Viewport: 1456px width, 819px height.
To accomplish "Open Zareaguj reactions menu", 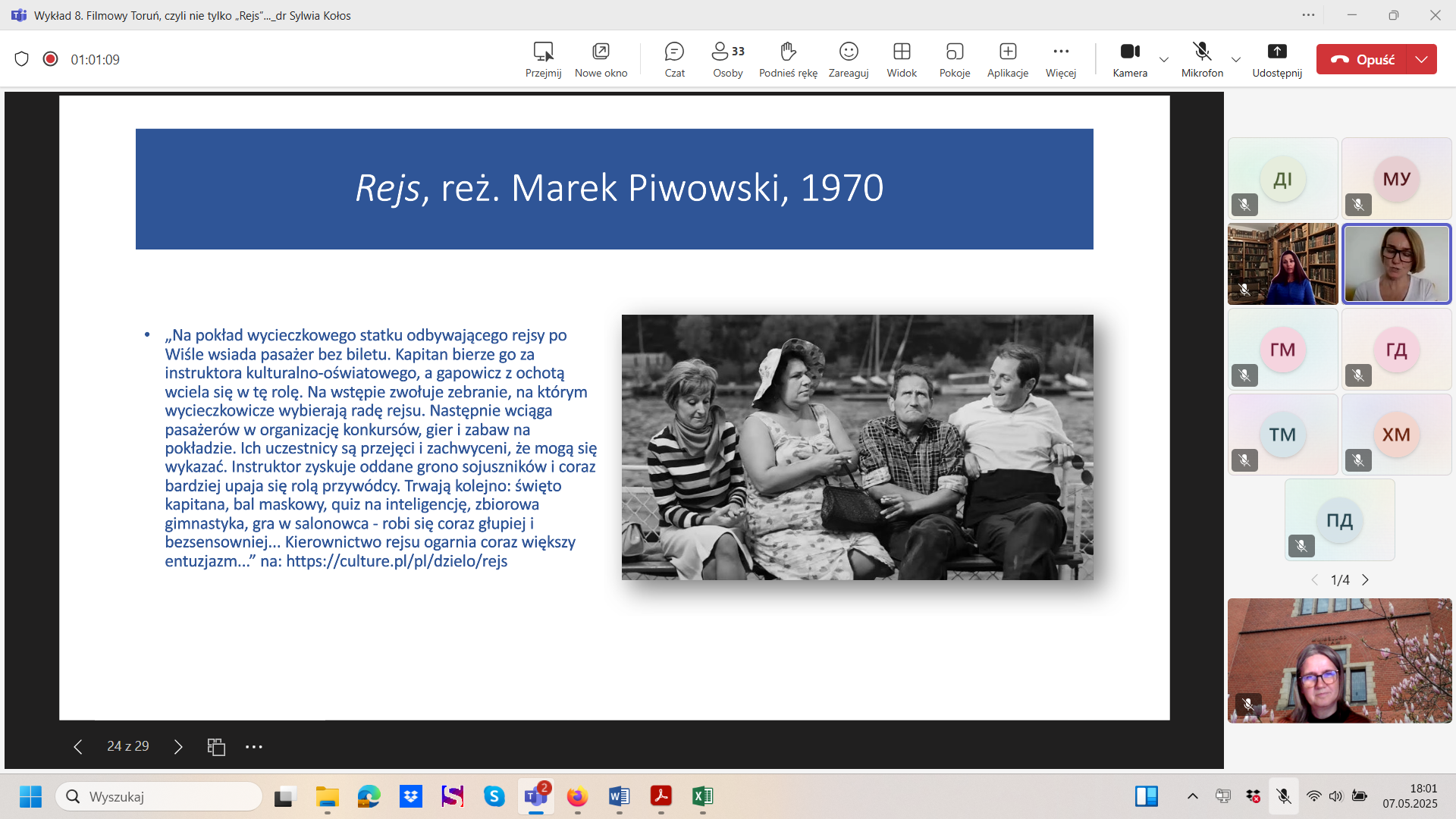I will coord(848,59).
